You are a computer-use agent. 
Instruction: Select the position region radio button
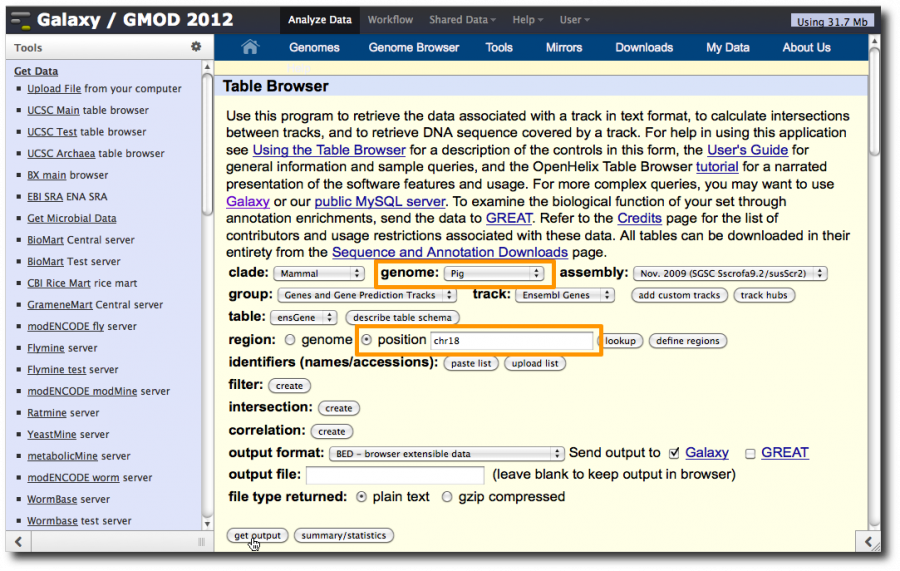(366, 340)
